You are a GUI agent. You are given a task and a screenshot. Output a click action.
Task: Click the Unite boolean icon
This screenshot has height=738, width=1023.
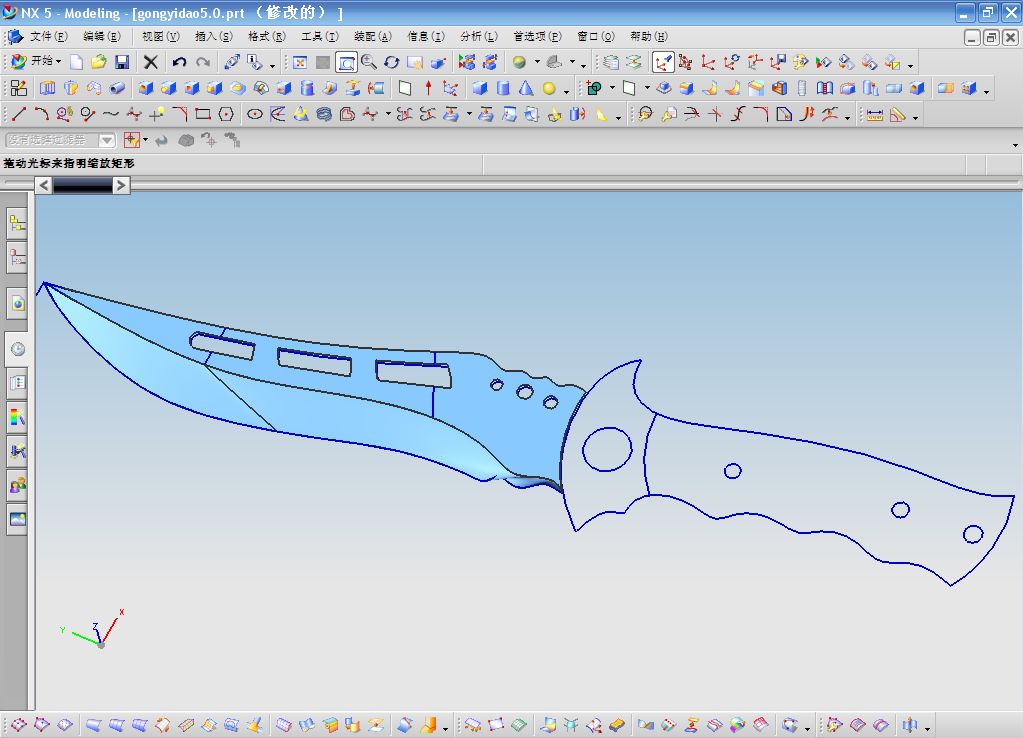pyautogui.click(x=594, y=88)
